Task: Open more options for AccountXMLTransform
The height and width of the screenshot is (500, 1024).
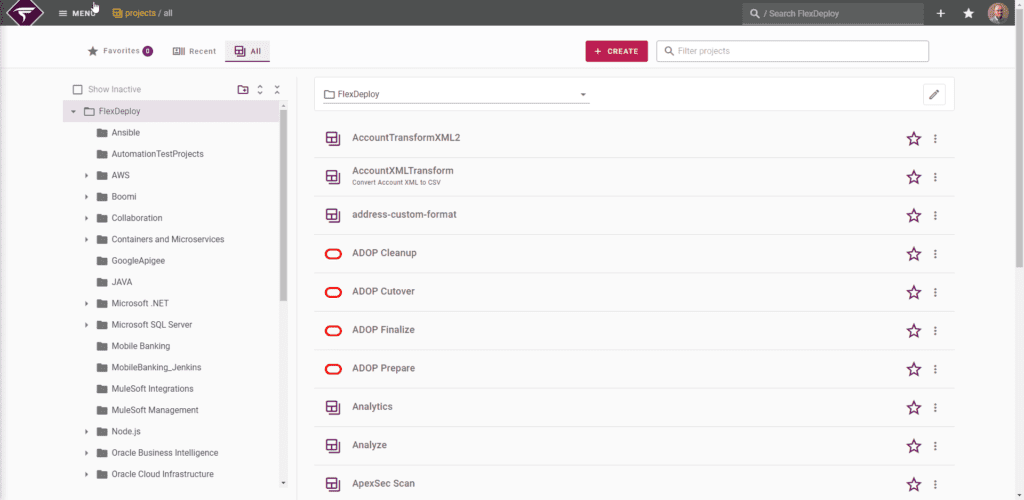Action: pyautogui.click(x=935, y=177)
